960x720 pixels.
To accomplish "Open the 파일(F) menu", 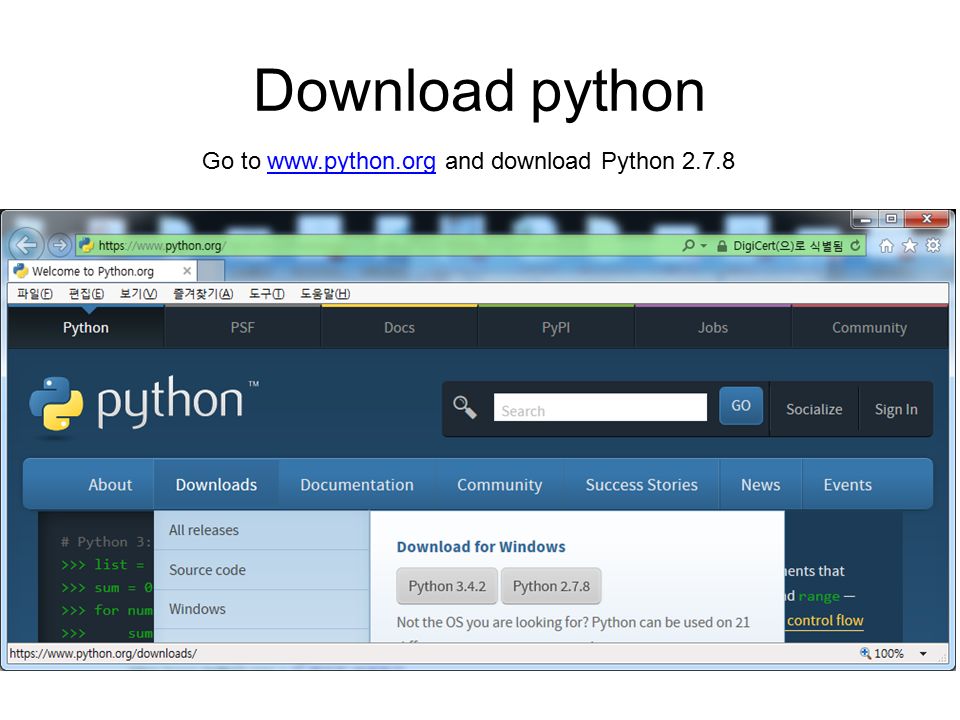I will 34,294.
